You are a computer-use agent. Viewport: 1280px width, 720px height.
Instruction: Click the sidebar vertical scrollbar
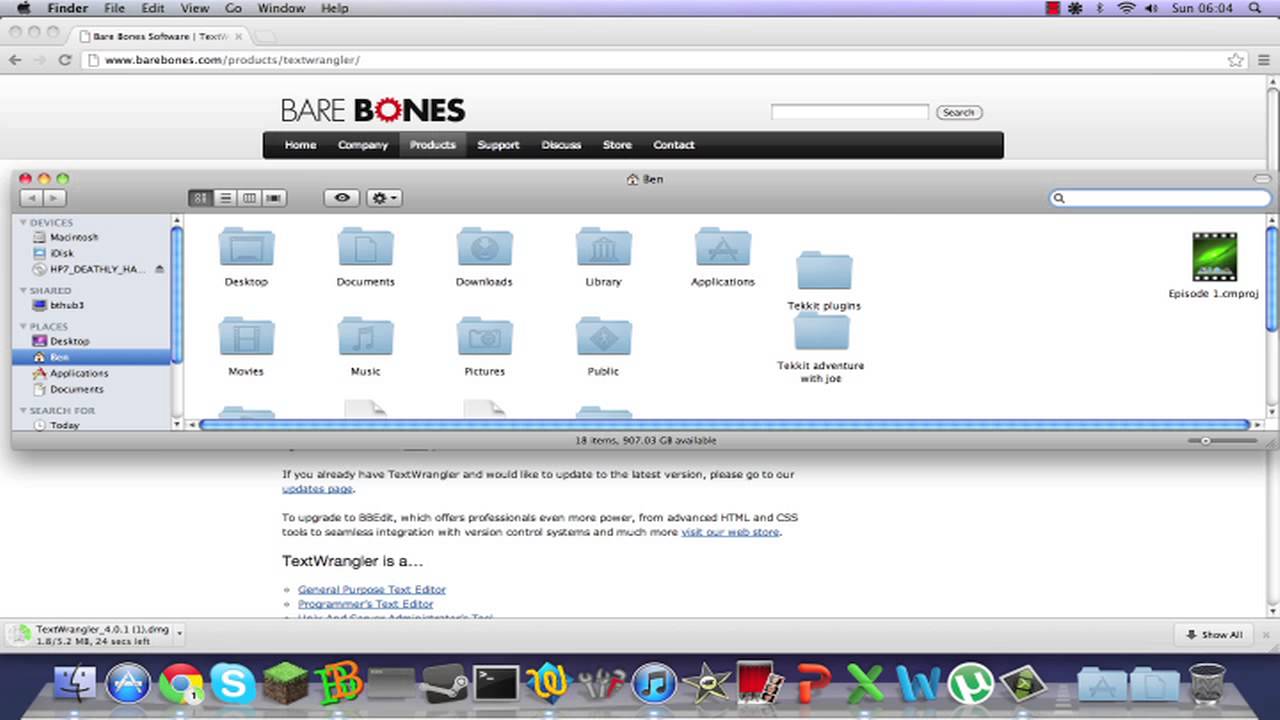click(177, 295)
